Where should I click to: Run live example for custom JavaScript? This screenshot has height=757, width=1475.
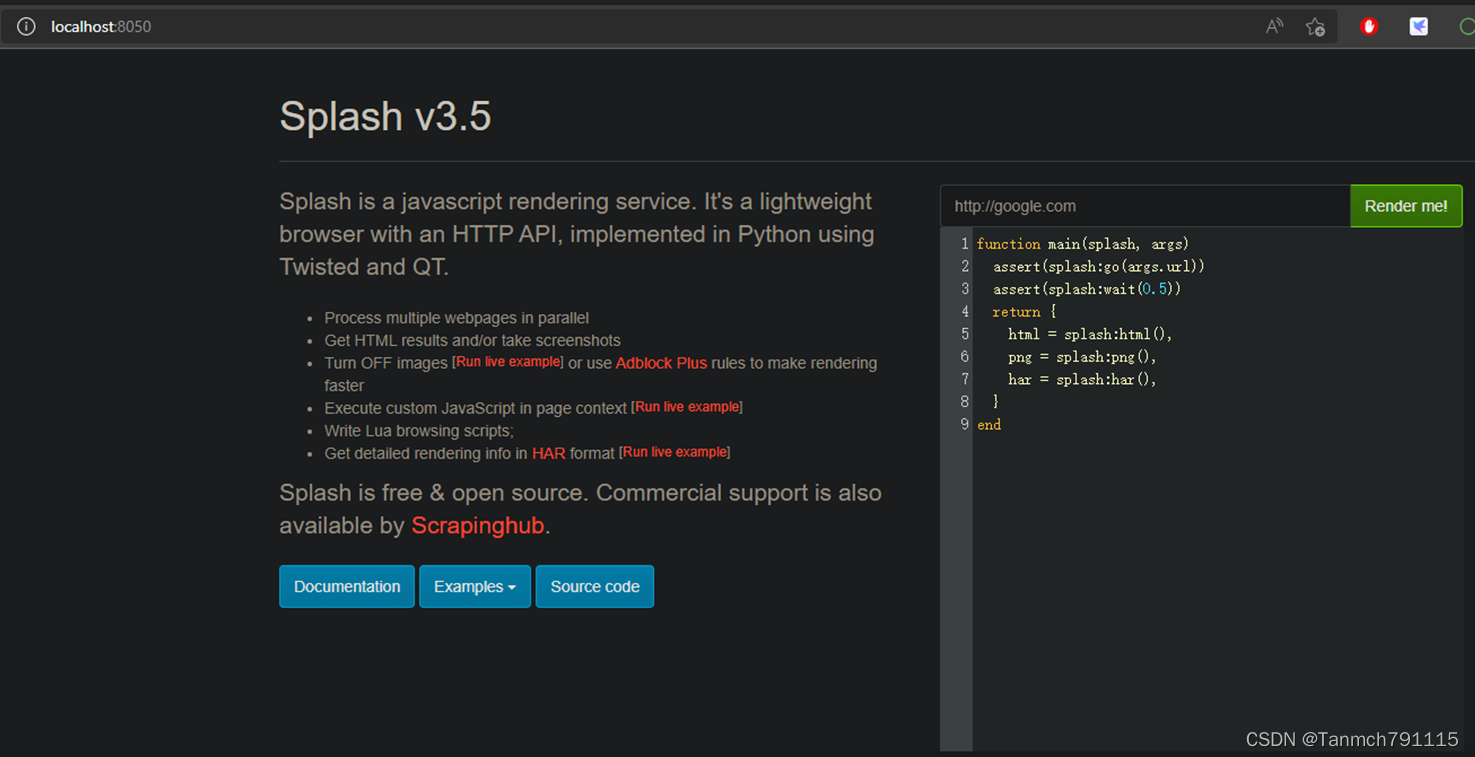click(x=687, y=407)
